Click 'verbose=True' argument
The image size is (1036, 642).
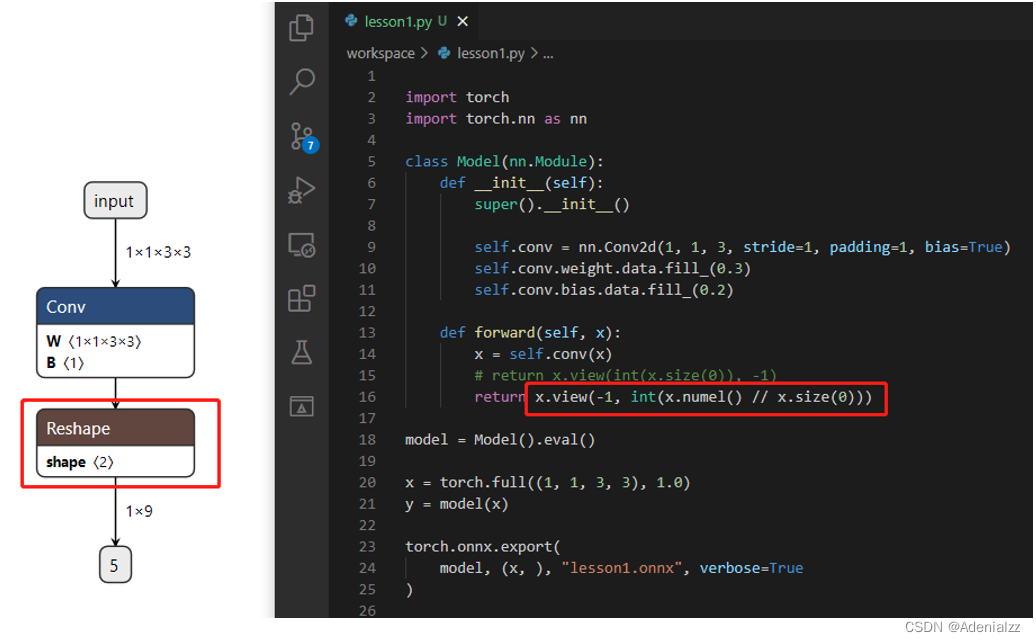tap(751, 568)
